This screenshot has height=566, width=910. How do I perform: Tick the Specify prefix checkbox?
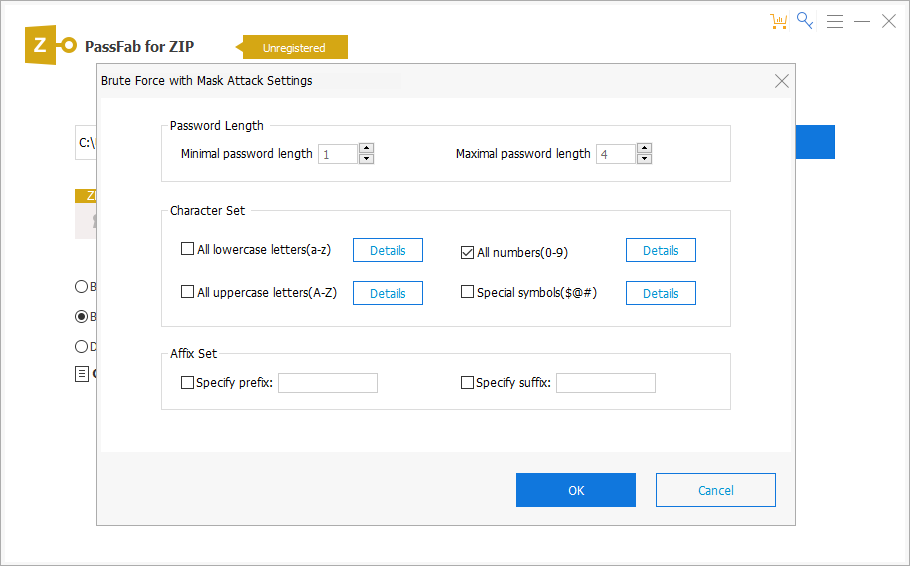tap(187, 383)
